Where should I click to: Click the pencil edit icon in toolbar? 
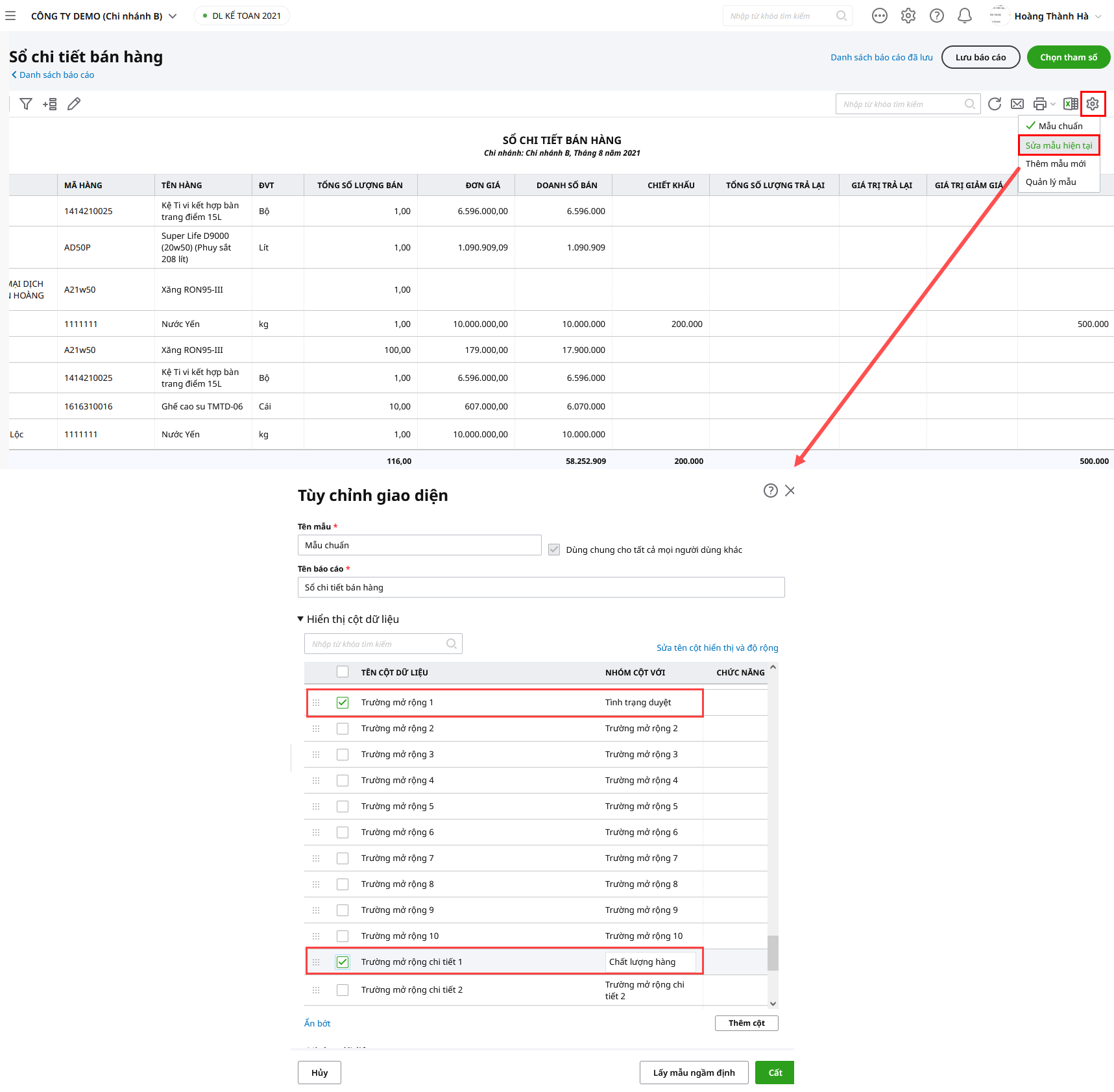pos(74,104)
